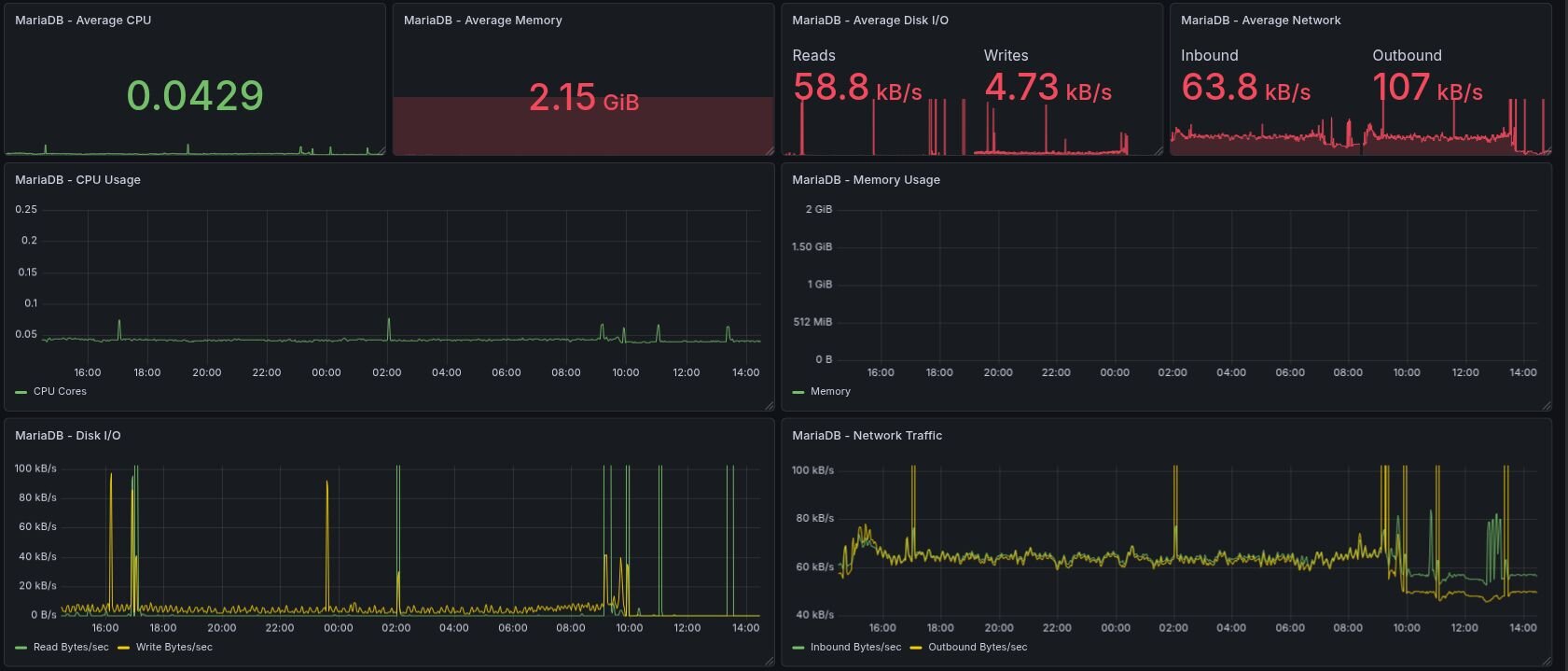Click the MariaDB - Average CPU panel title
Screen dimensions: 1568x671
pos(83,21)
